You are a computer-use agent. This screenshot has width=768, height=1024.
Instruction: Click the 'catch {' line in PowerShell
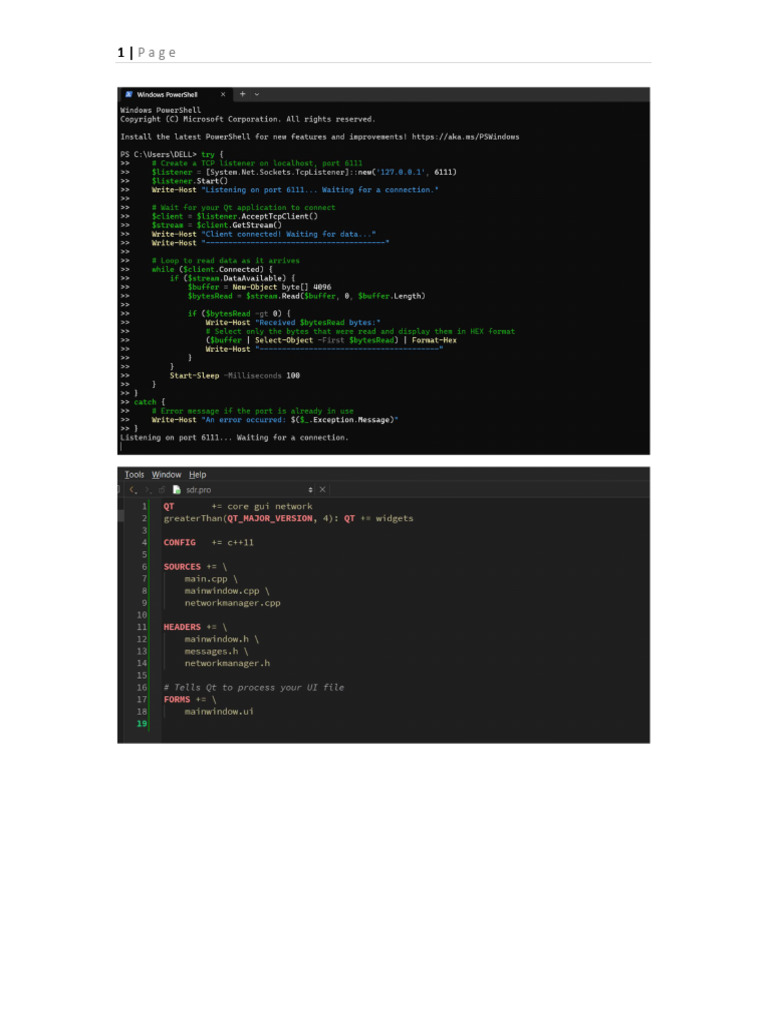(x=150, y=402)
